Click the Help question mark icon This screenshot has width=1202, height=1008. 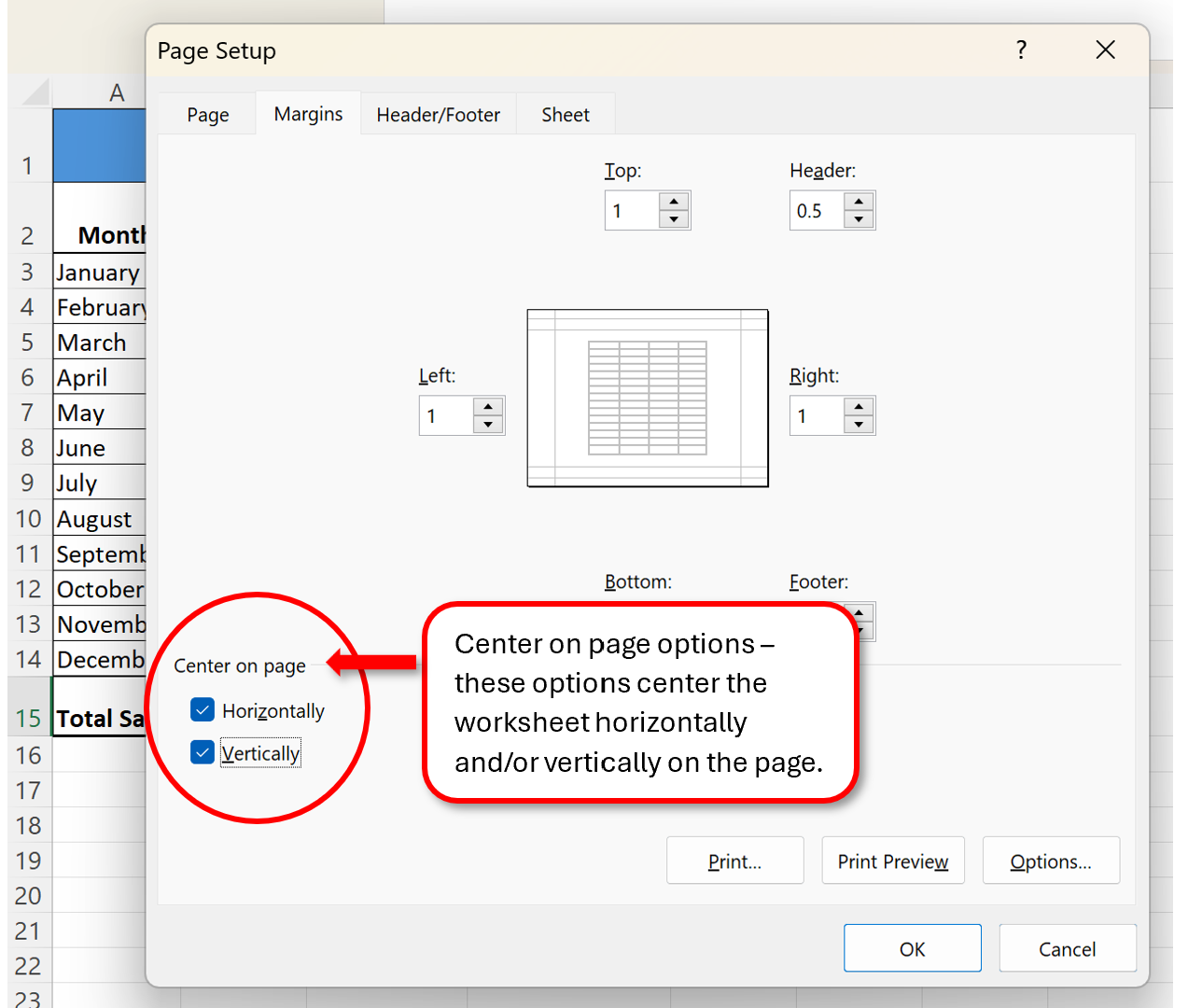(x=1021, y=50)
